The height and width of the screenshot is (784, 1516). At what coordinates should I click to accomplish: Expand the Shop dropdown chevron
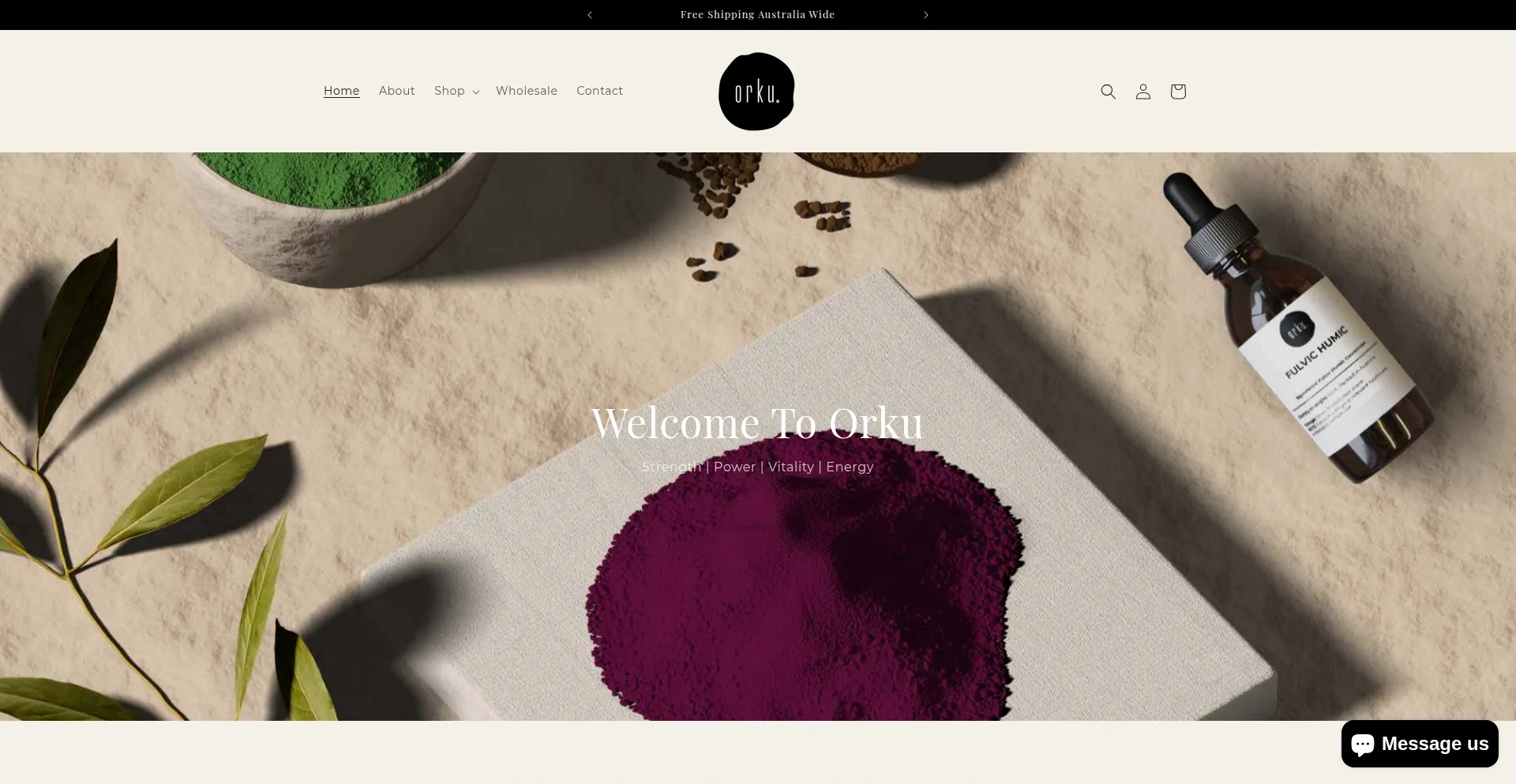pos(476,92)
